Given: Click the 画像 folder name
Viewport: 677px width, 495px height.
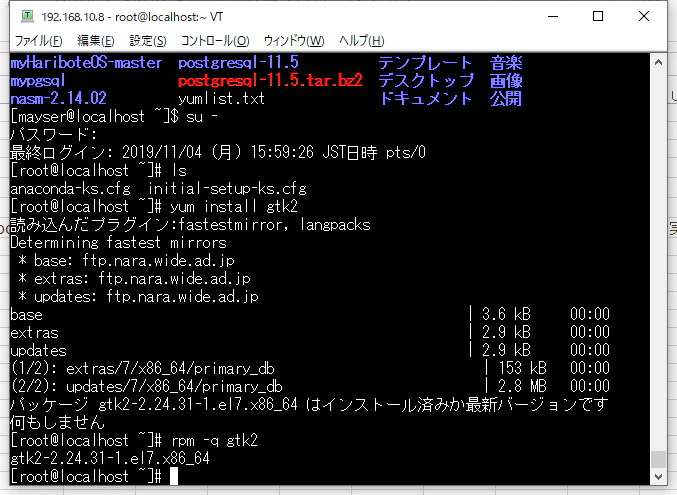Looking at the screenshot, I should pos(506,81).
